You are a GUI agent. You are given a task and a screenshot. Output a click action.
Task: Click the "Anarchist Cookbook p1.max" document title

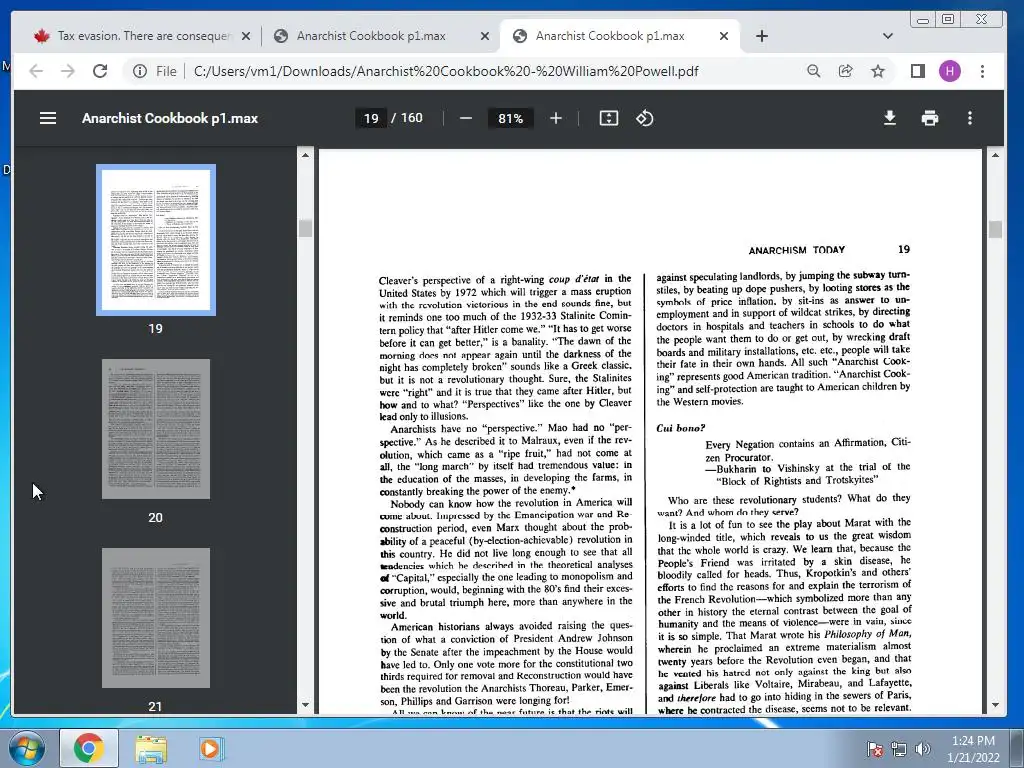[x=170, y=118]
